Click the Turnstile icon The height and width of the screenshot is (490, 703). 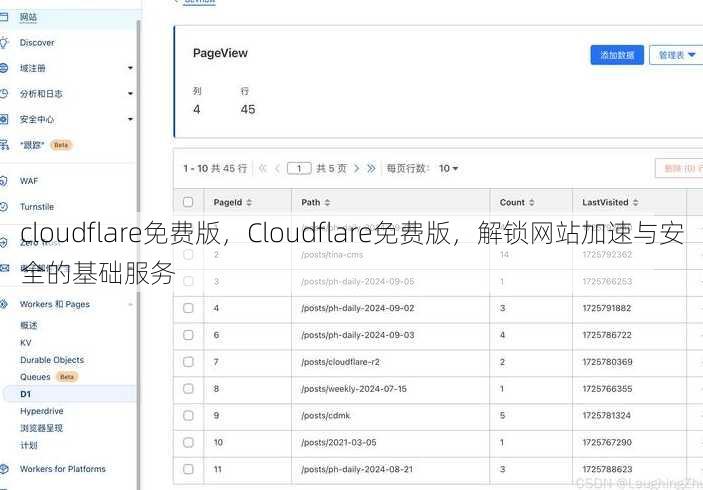click(4, 207)
